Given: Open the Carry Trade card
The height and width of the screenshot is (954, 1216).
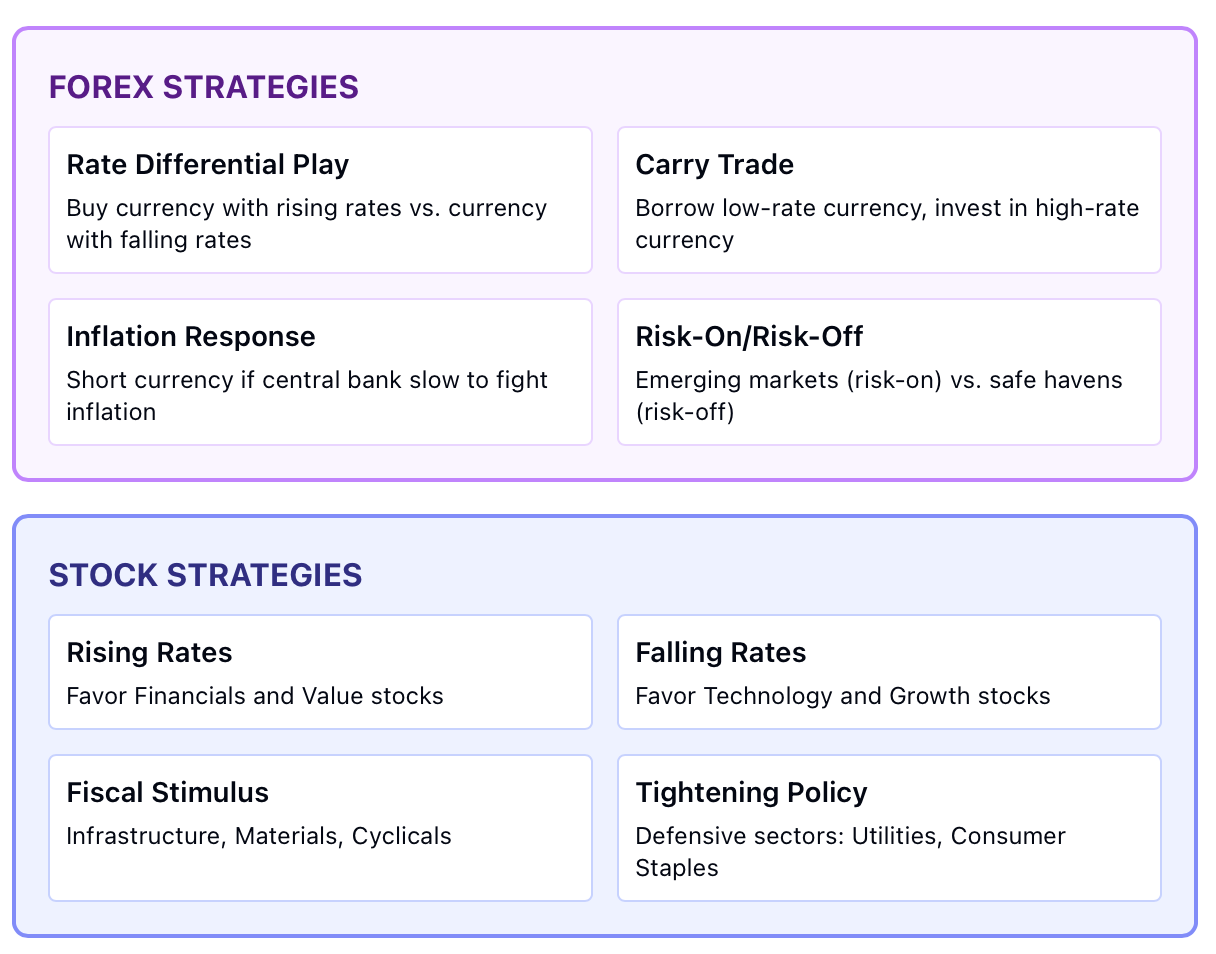Looking at the screenshot, I should click(889, 200).
